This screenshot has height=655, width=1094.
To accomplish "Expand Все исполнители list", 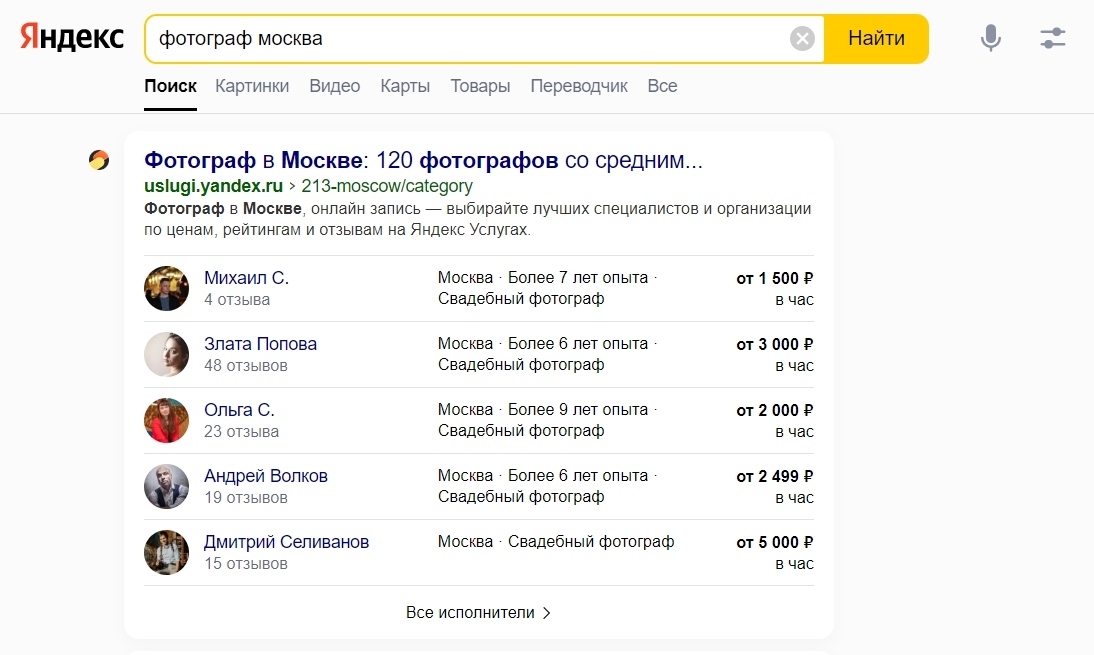I will click(x=478, y=612).
